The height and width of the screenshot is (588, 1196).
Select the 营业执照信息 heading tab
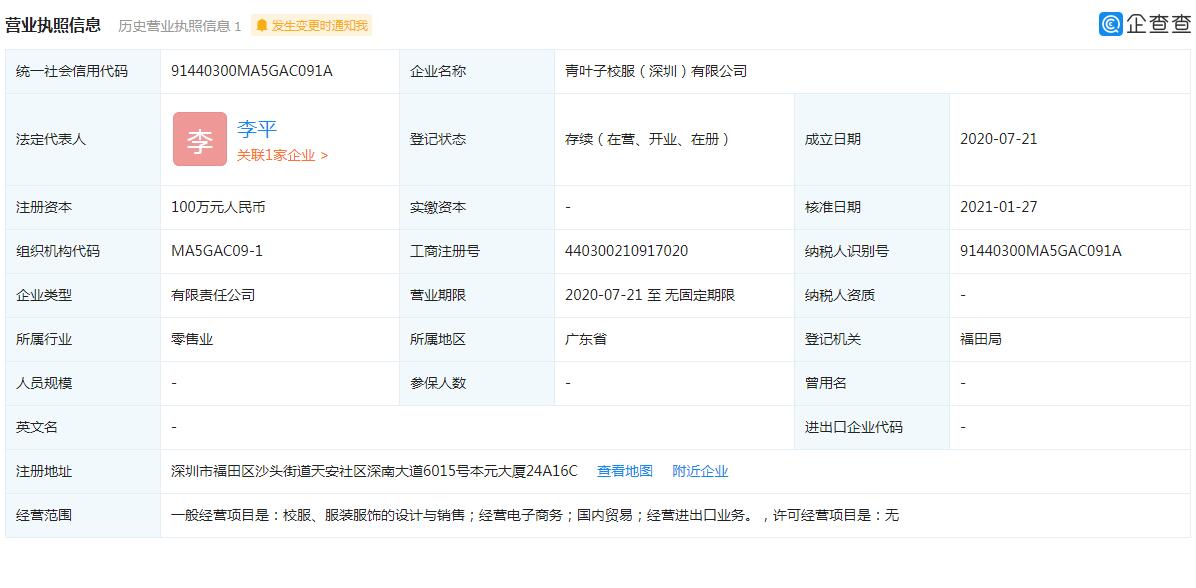coord(53,25)
